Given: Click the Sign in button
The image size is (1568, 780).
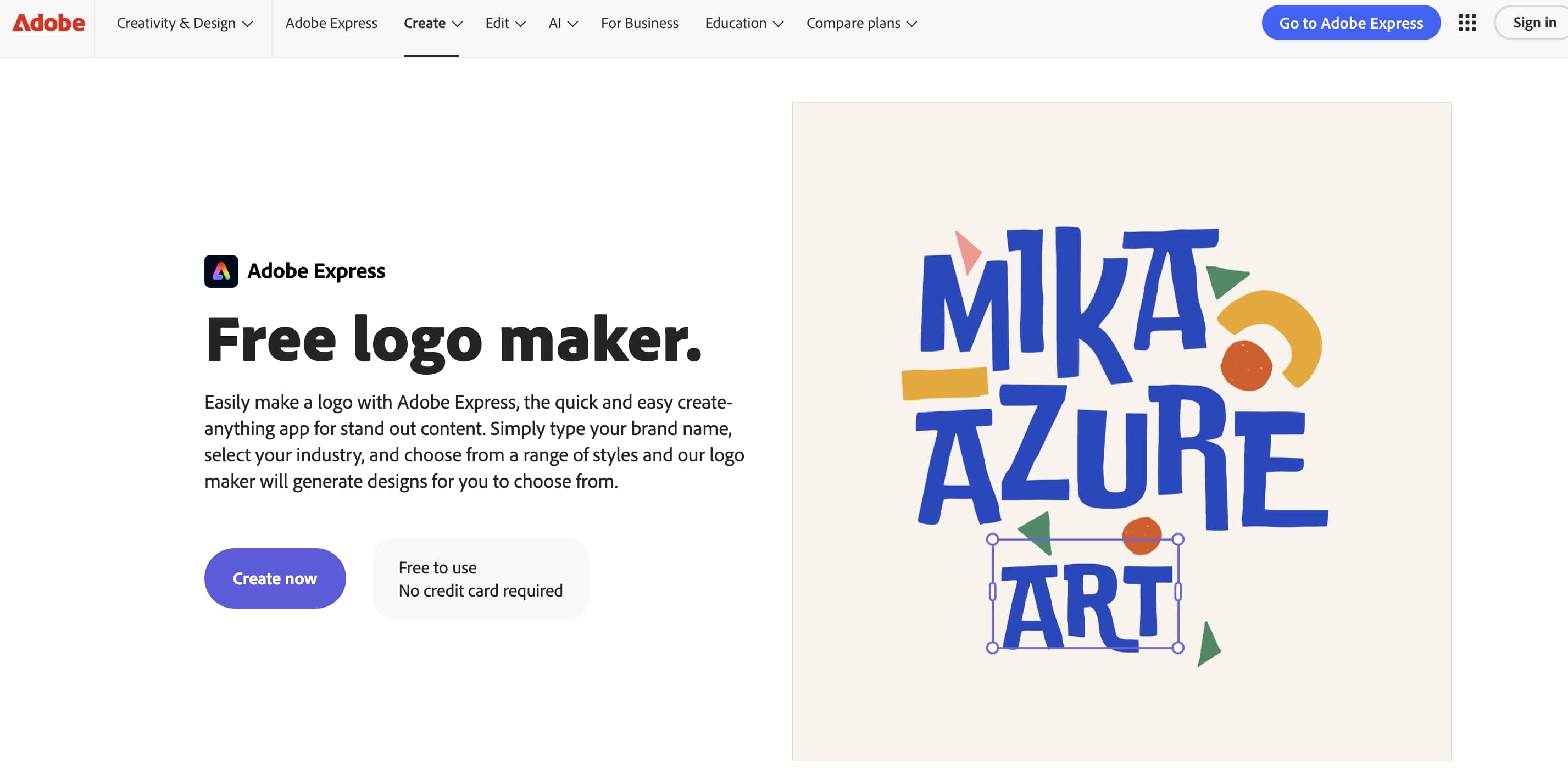Looking at the screenshot, I should point(1533,23).
